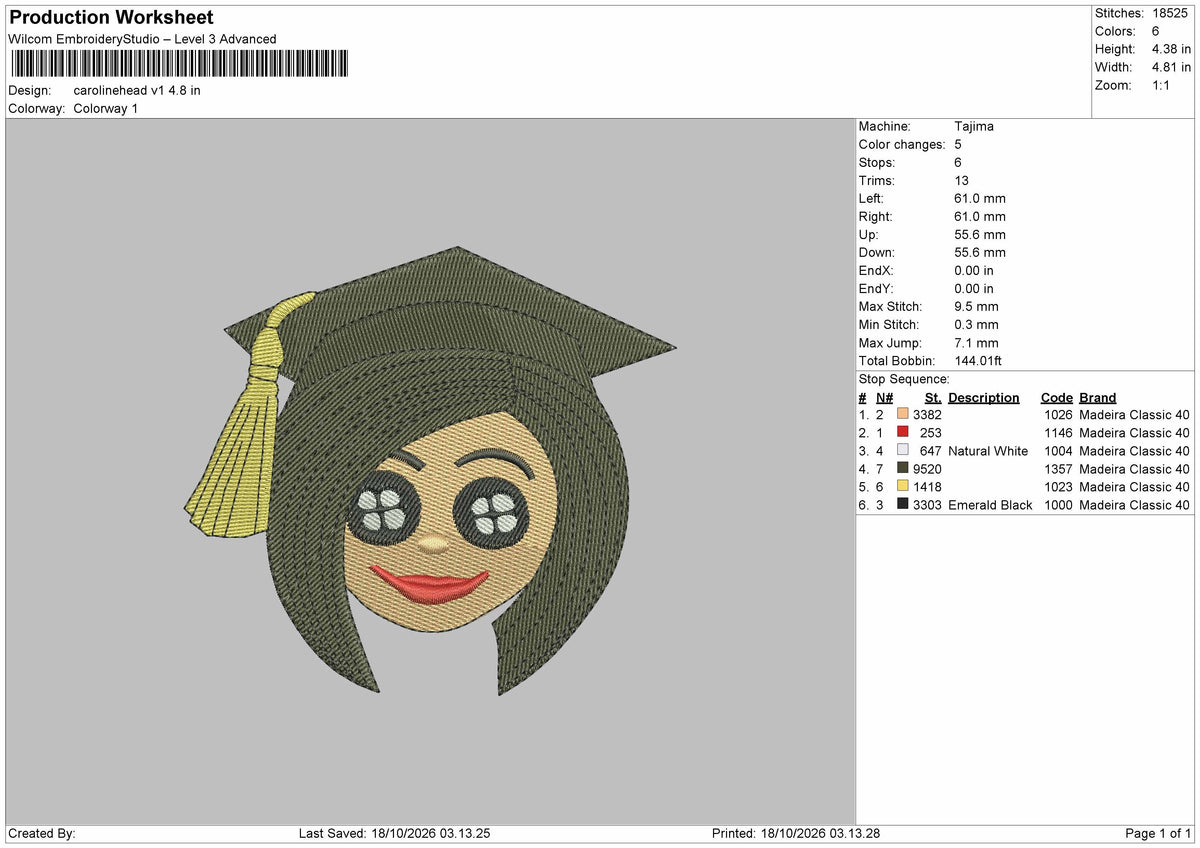1200x848 pixels.
Task: Click the Left value 61.0 mm
Action: pyautogui.click(x=980, y=199)
